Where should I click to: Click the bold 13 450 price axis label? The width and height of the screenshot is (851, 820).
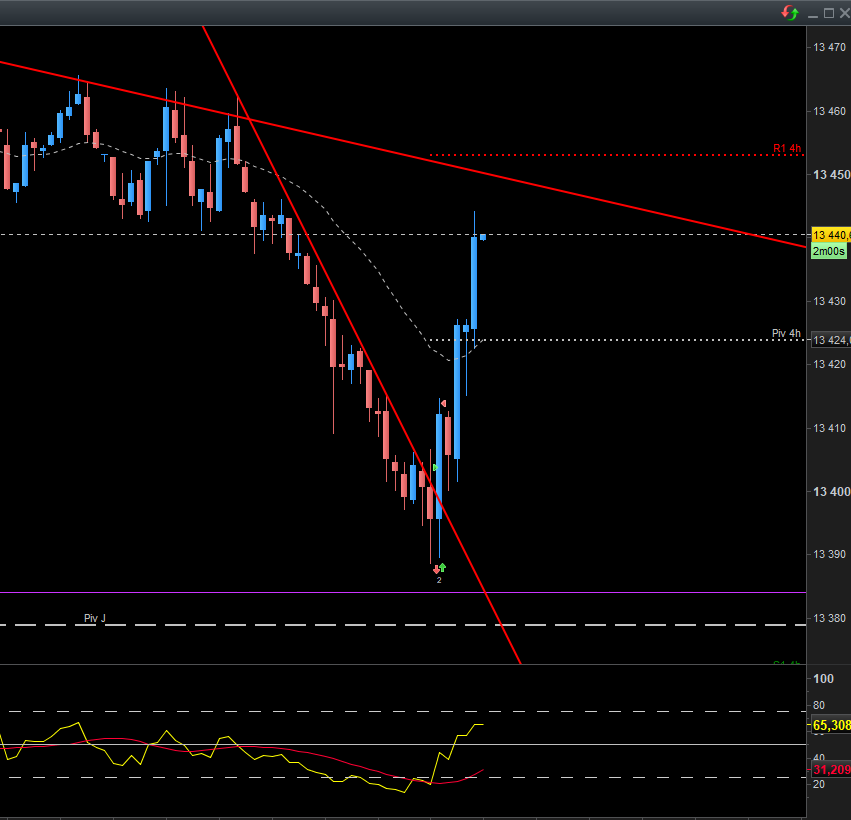coord(831,175)
